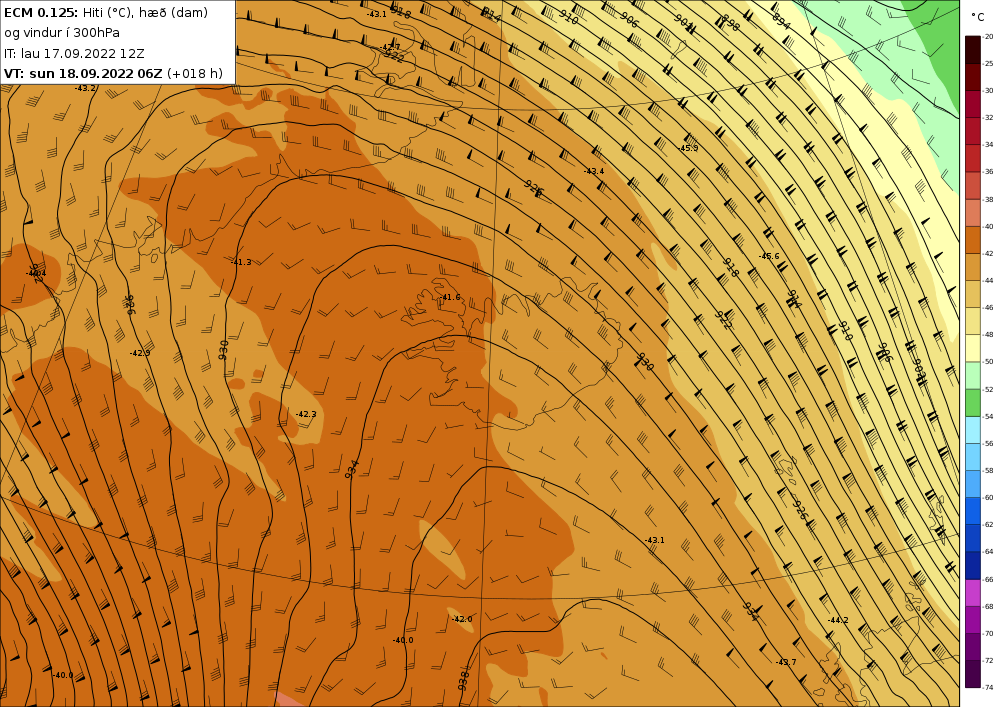Click the 894 height contour label
This screenshot has width=1000, height=707.
781,20
